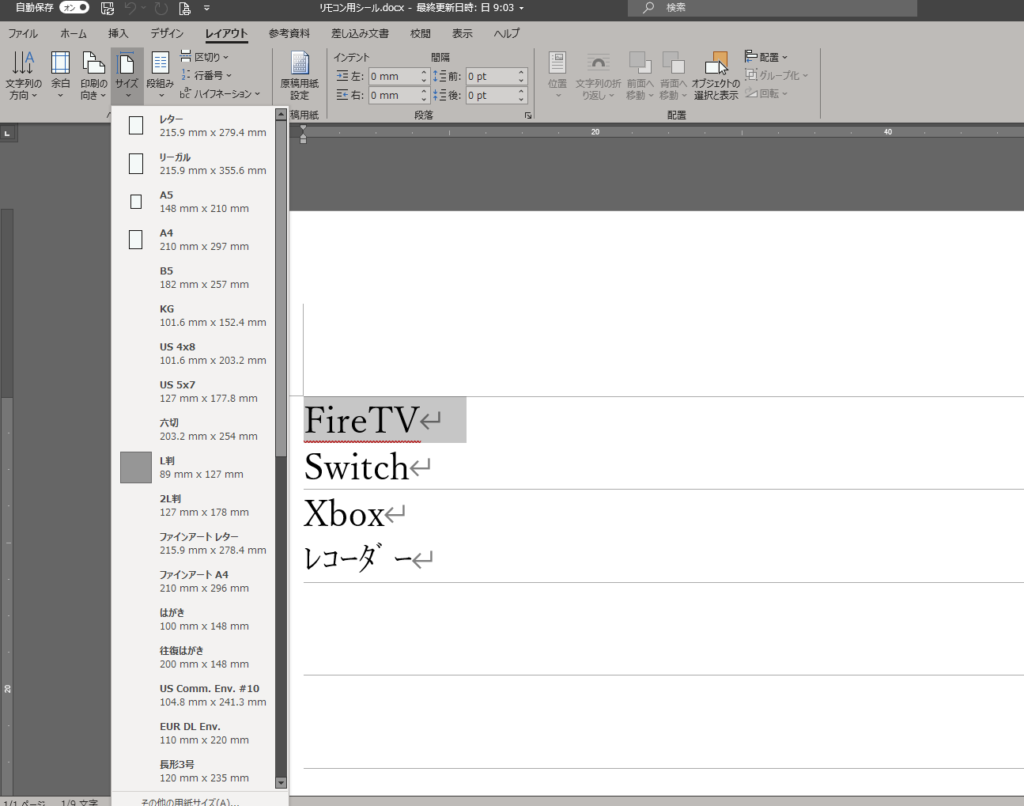Open the file name dropdown in title bar
This screenshot has height=806, width=1024.
(x=521, y=8)
